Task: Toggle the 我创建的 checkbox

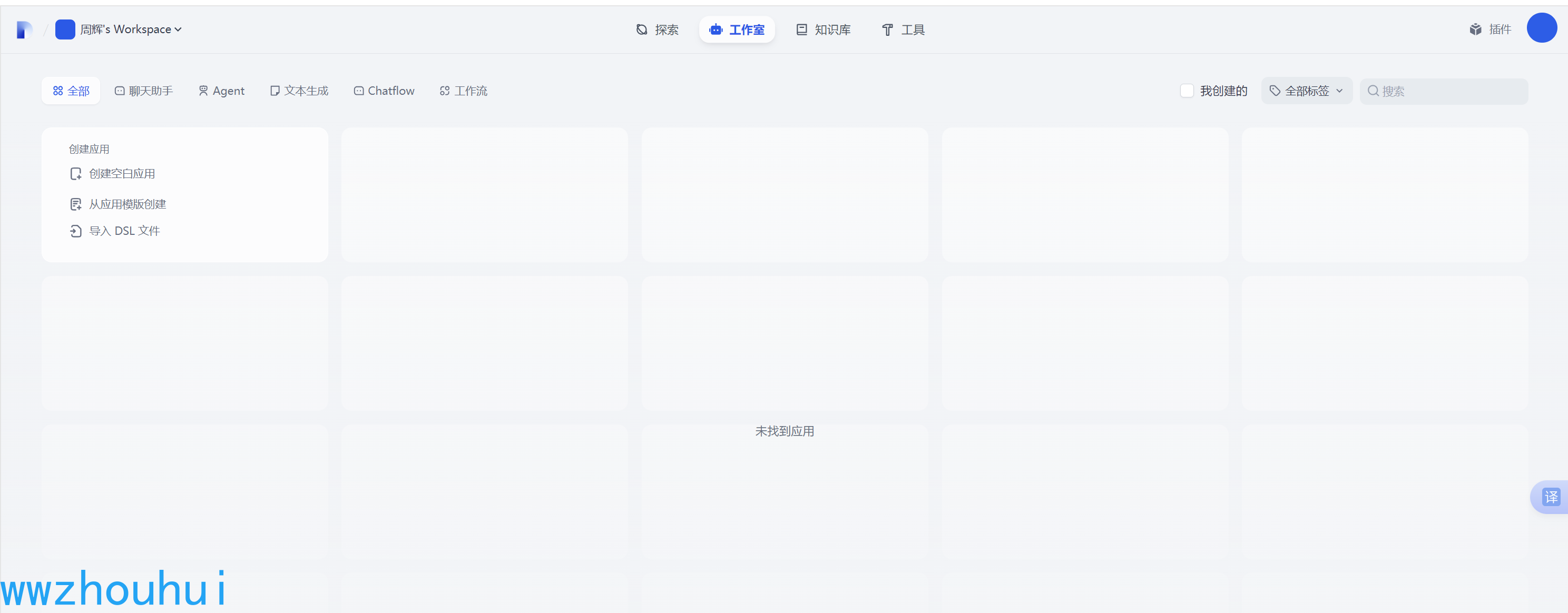Action: (x=1187, y=91)
